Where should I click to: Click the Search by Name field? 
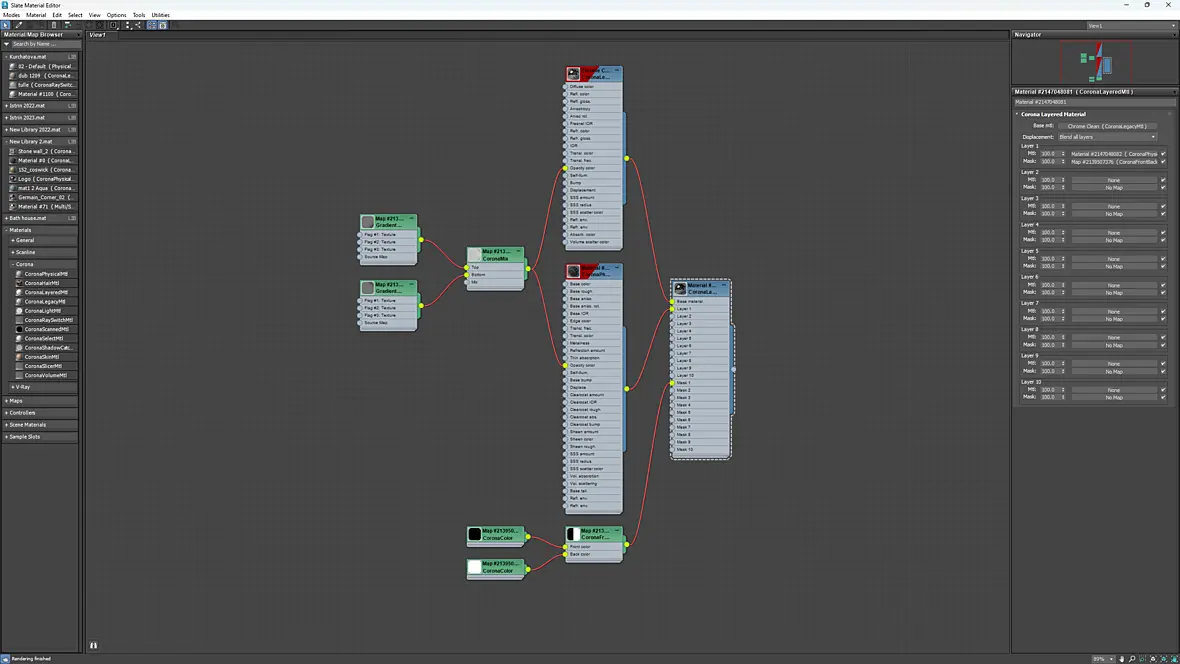coord(44,44)
